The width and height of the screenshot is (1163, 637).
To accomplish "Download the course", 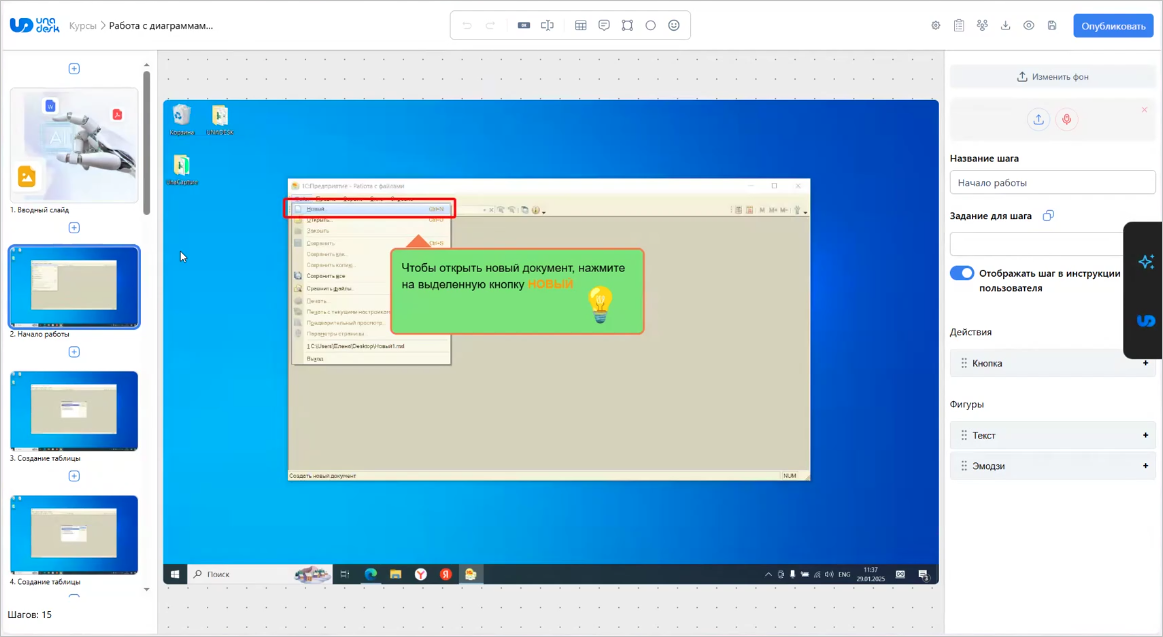I will tap(1005, 25).
